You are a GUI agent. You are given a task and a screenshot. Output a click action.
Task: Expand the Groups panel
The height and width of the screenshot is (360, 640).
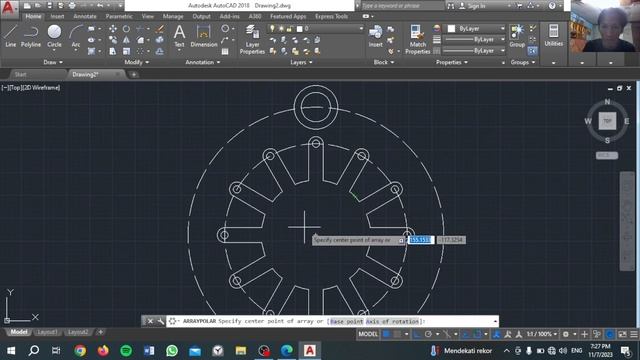click(522, 62)
